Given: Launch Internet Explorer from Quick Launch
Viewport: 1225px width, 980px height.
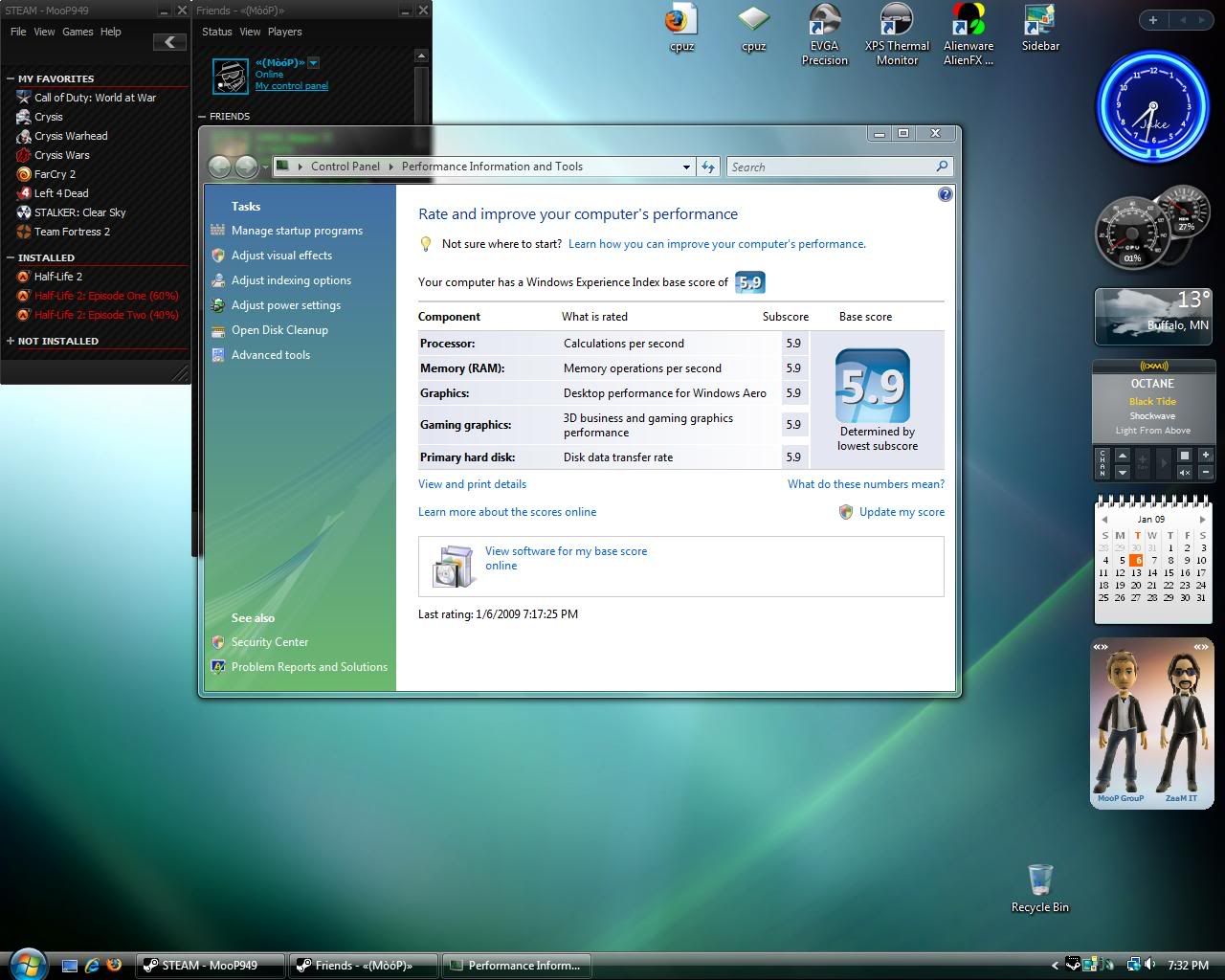Looking at the screenshot, I should (92, 966).
